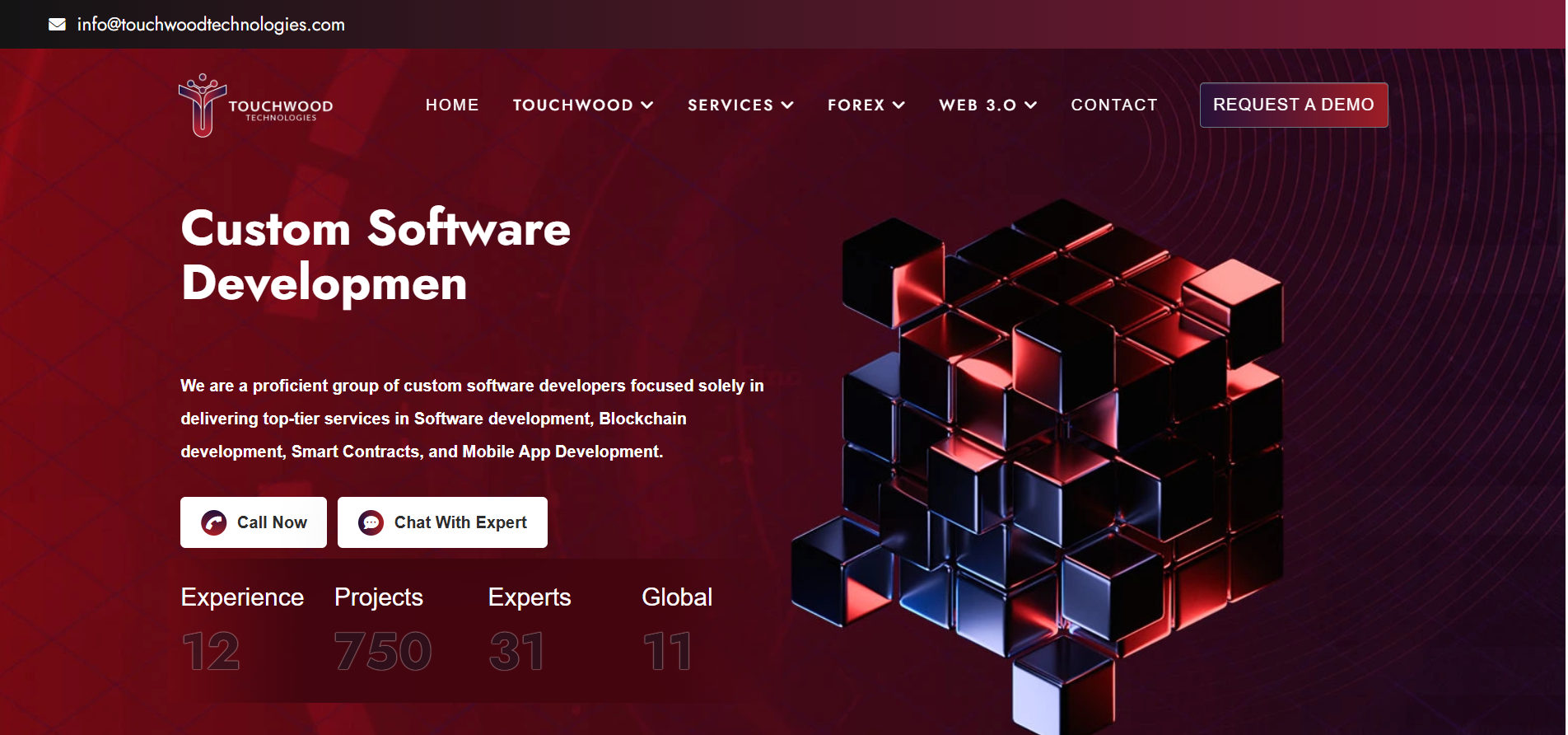Expand the FOREX dropdown chevron
Screen dimensions: 1568x735
coord(898,105)
